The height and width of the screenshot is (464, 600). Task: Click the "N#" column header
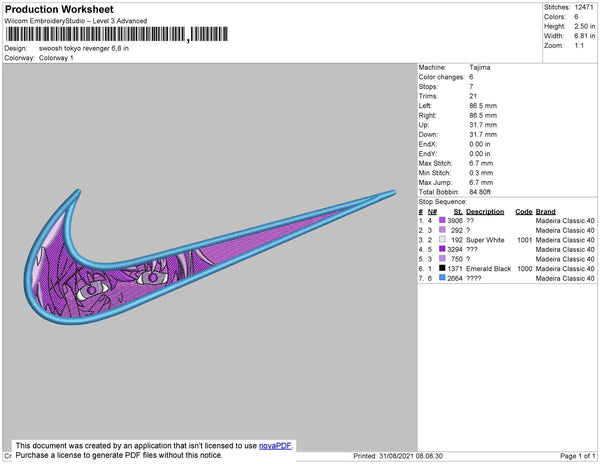432,212
